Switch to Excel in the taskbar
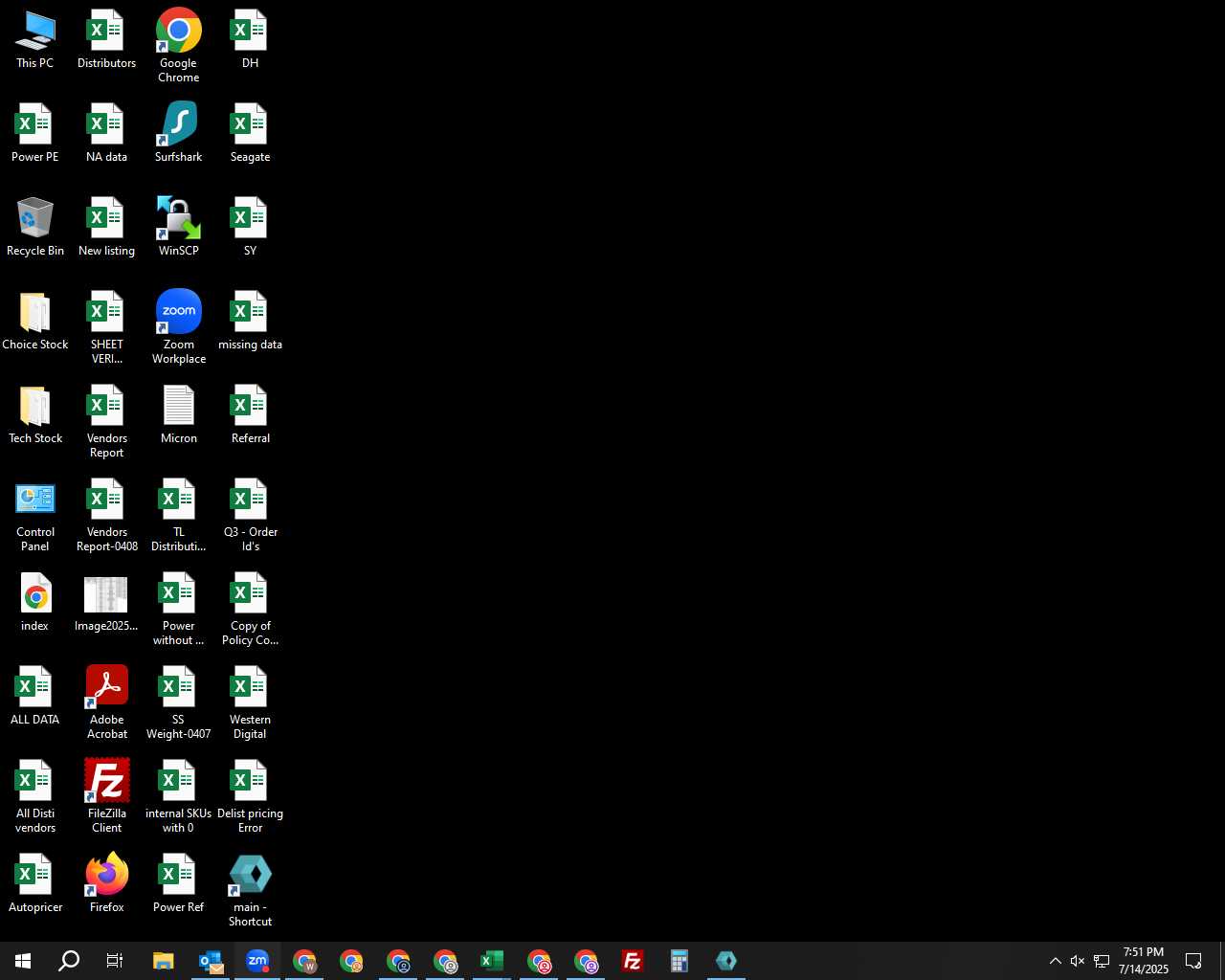 (492, 961)
